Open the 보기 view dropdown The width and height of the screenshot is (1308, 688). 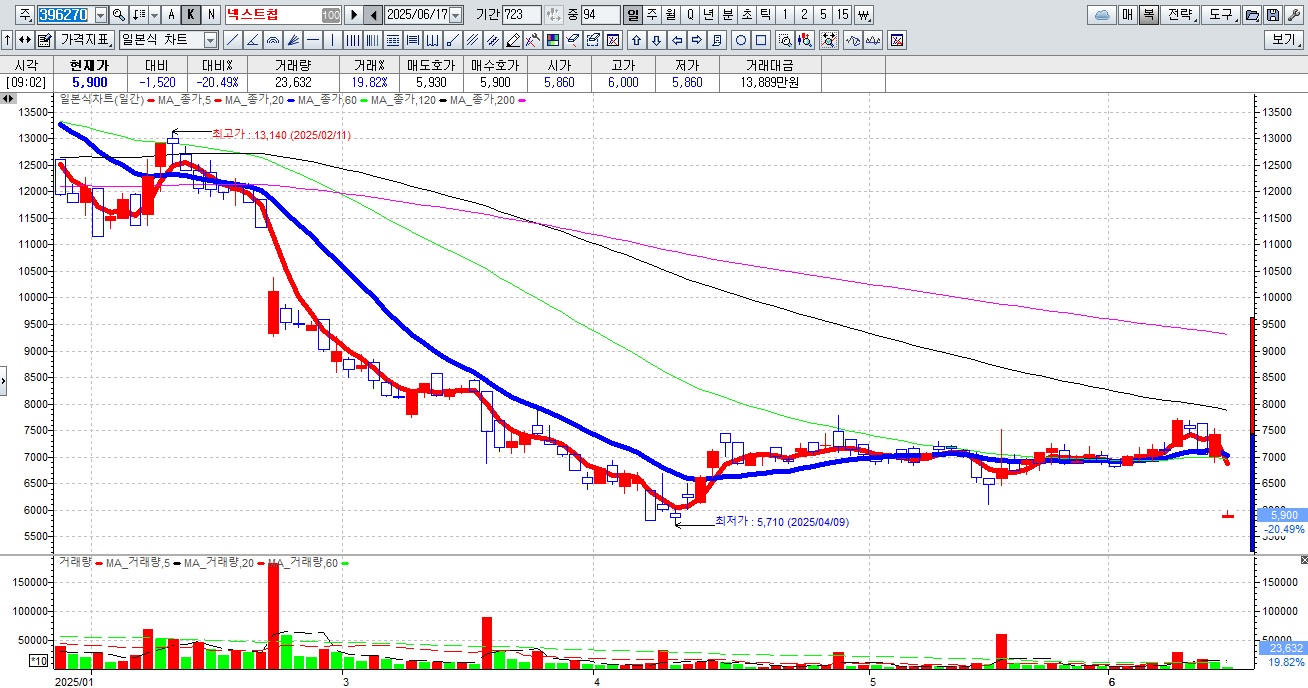coord(1285,40)
